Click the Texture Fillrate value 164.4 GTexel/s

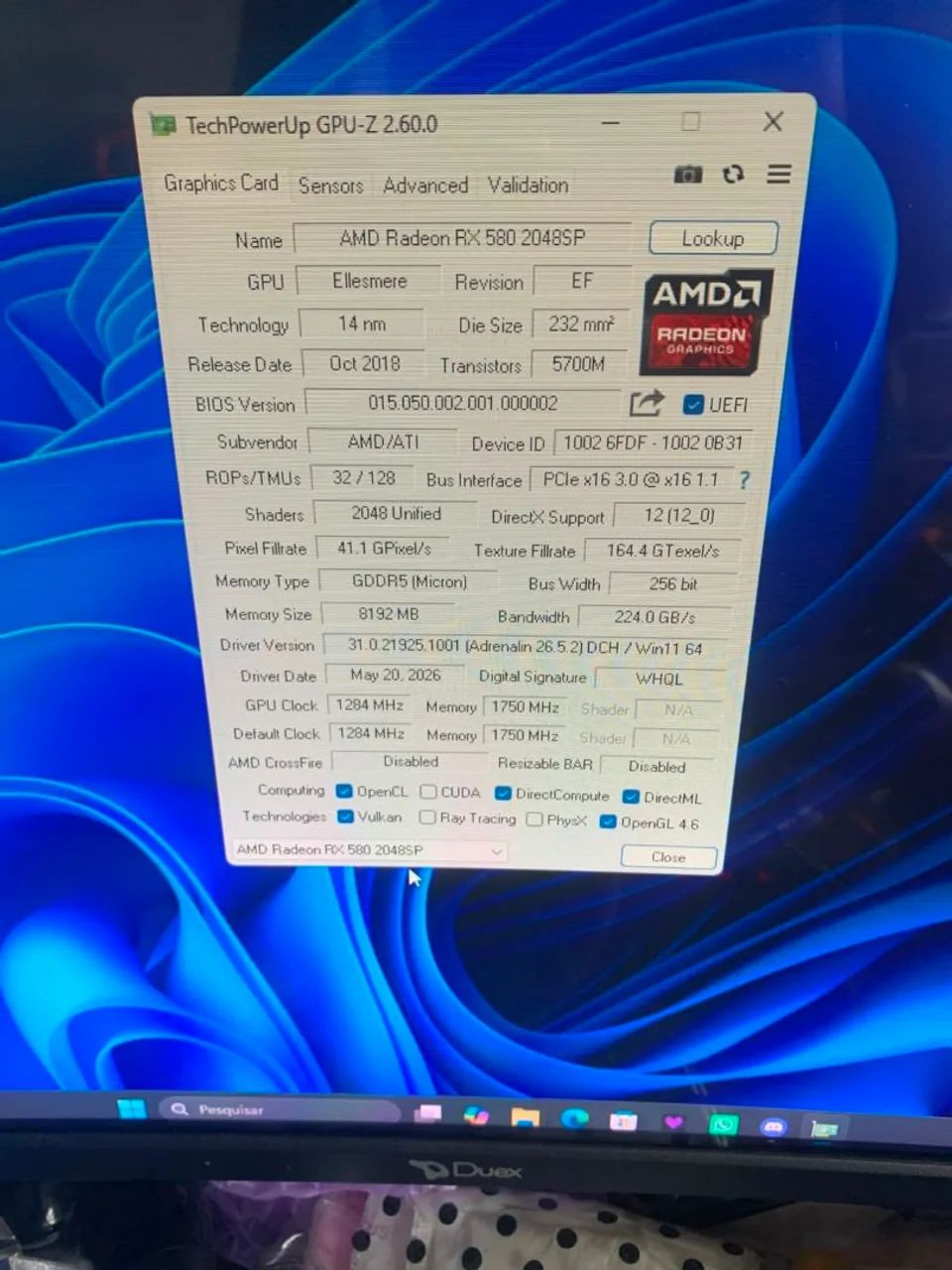662,550
